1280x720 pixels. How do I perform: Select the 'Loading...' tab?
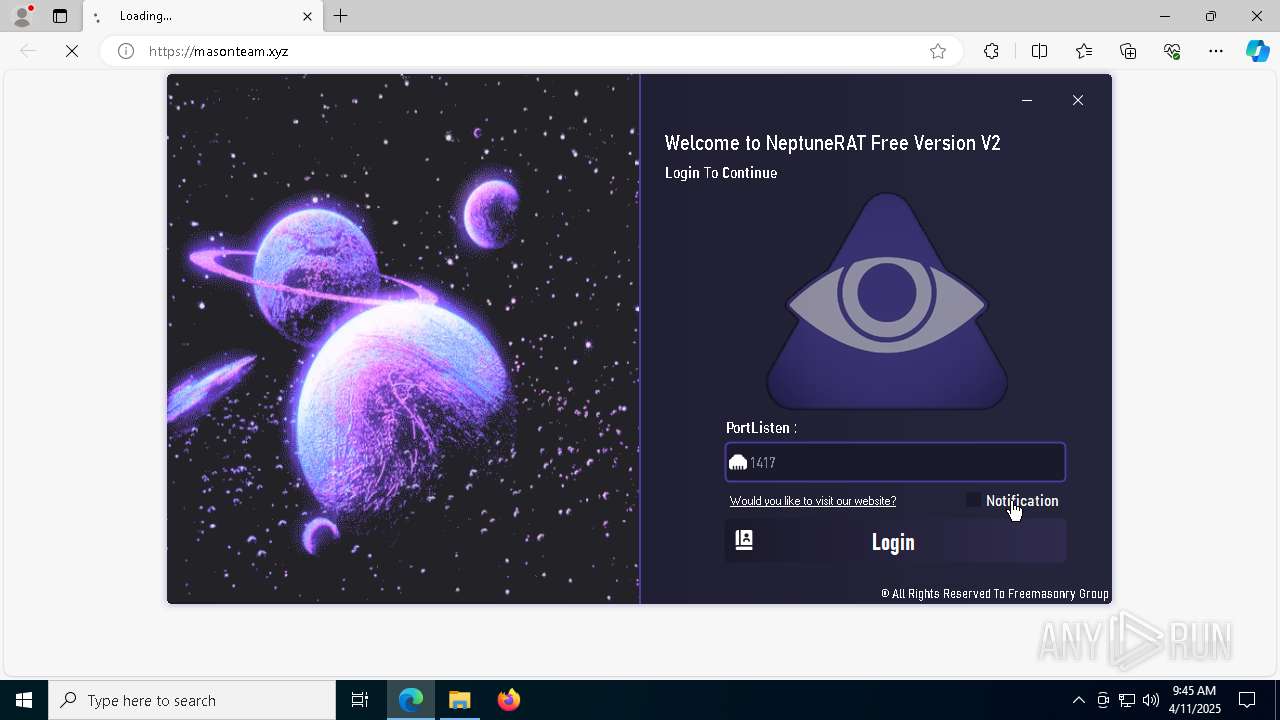point(202,16)
